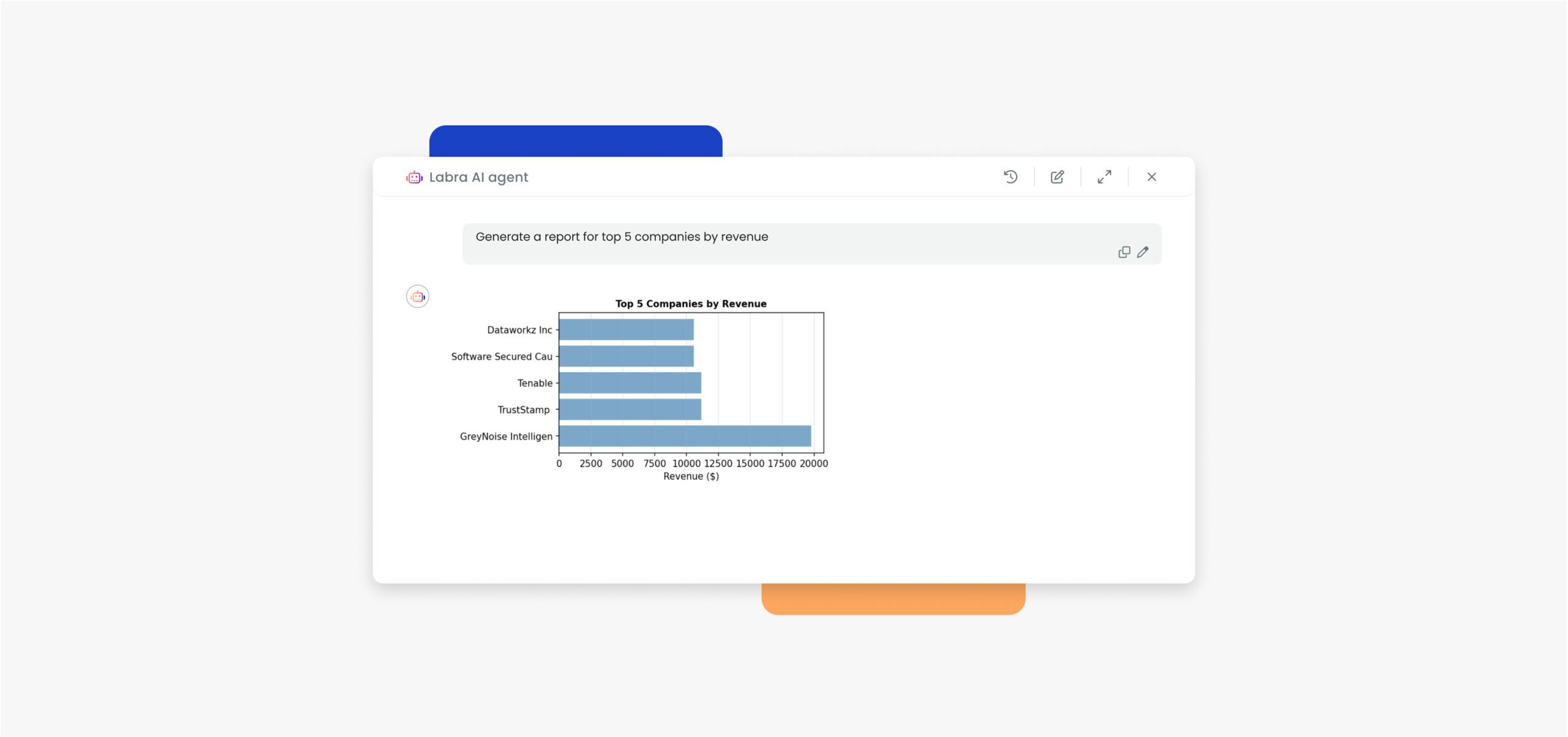Click the TrustStamp bar in chart
Screen dimensions: 1568x737
pyautogui.click(x=630, y=410)
